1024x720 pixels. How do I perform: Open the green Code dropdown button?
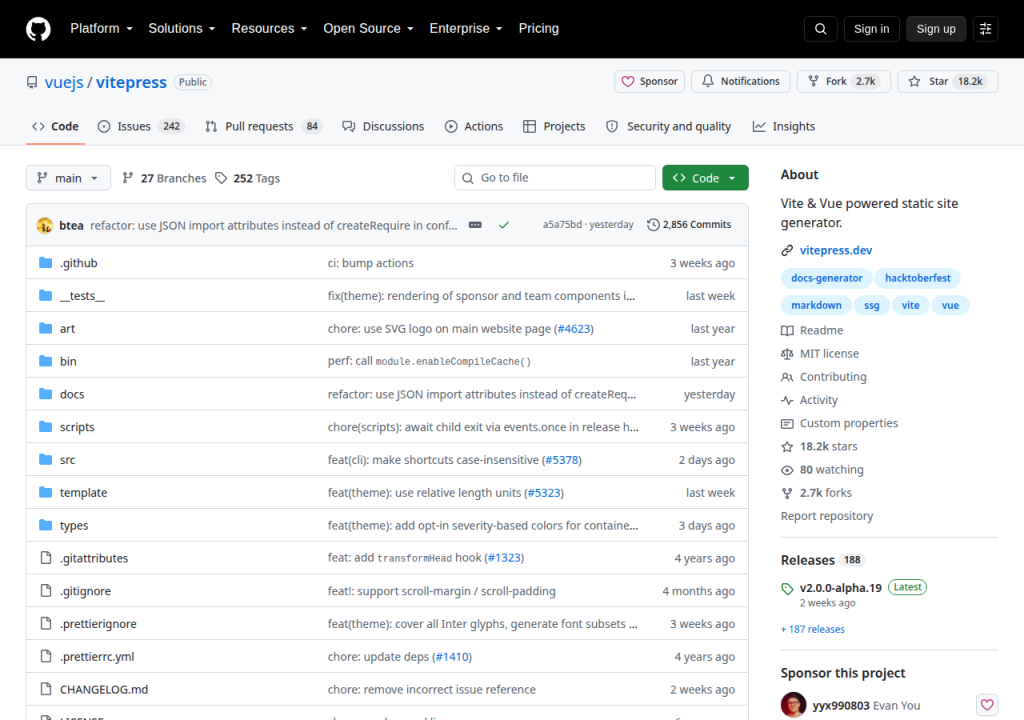(705, 178)
